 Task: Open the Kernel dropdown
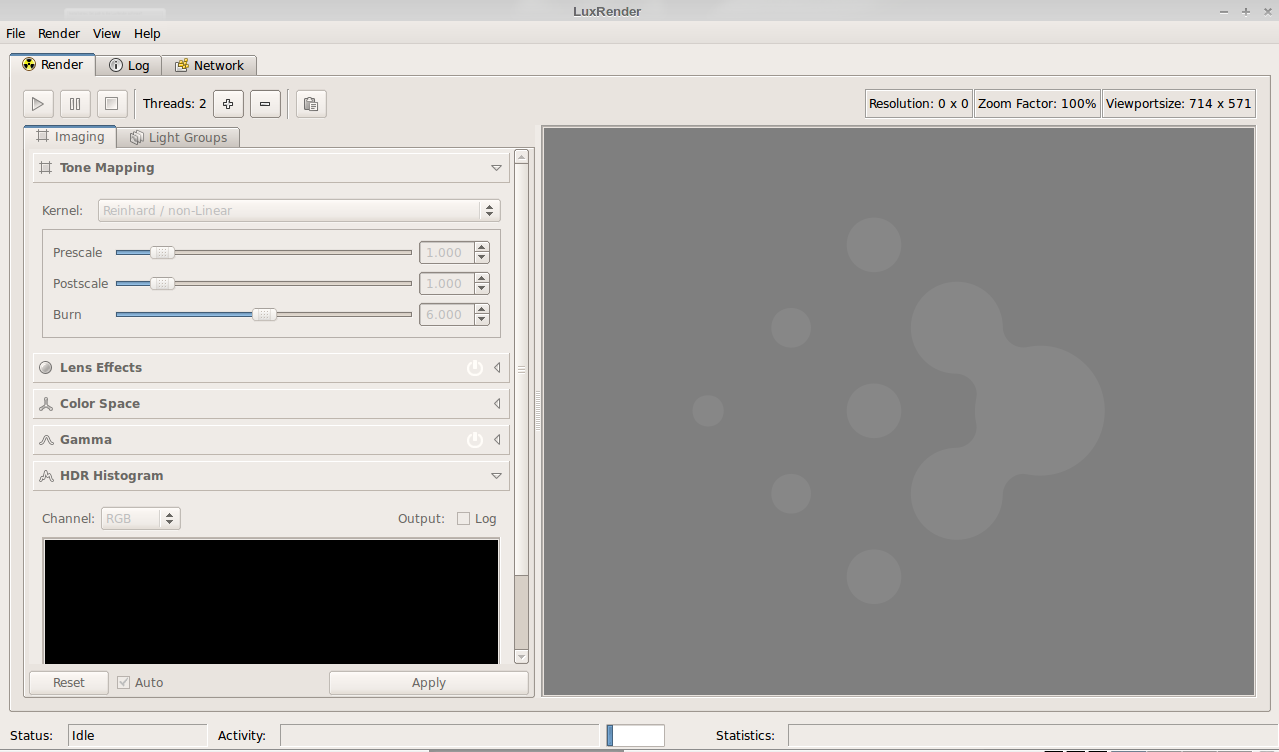point(299,211)
